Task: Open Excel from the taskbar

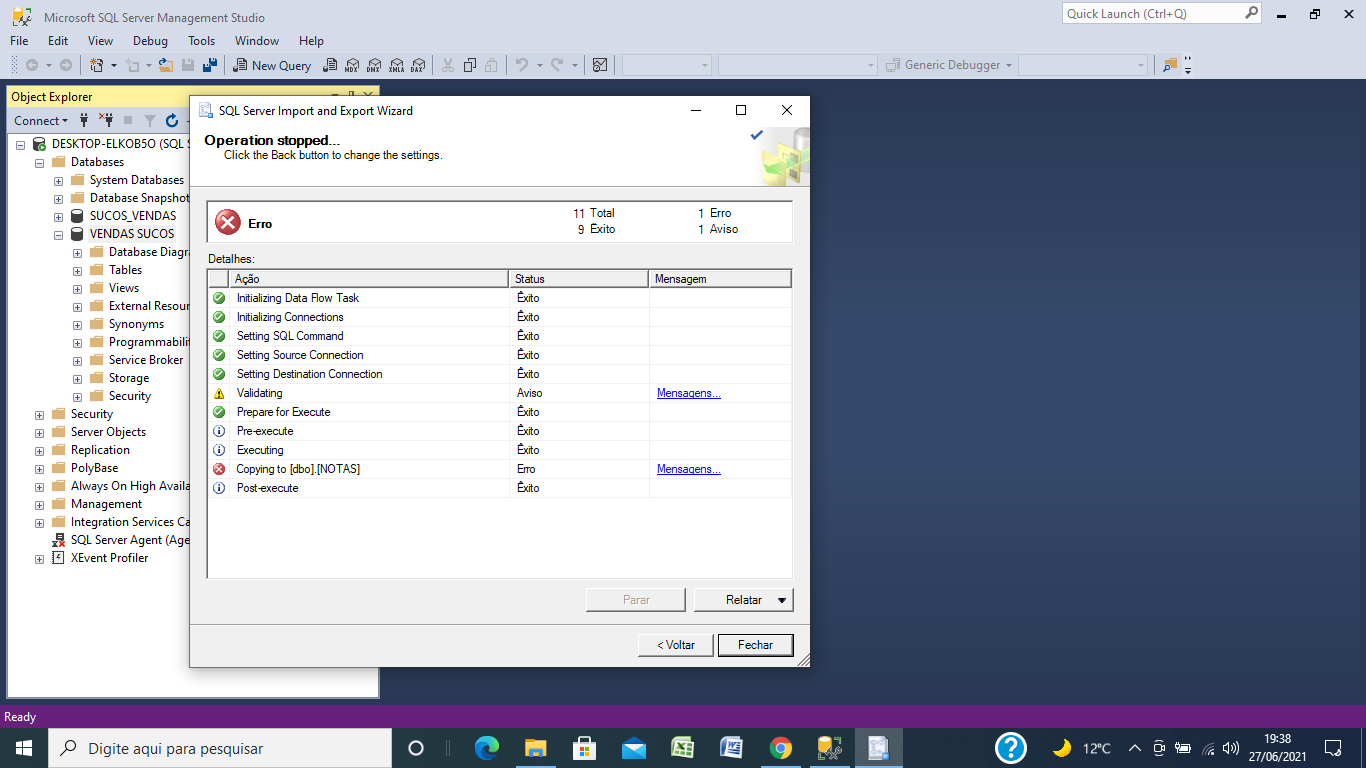Action: (x=683, y=748)
